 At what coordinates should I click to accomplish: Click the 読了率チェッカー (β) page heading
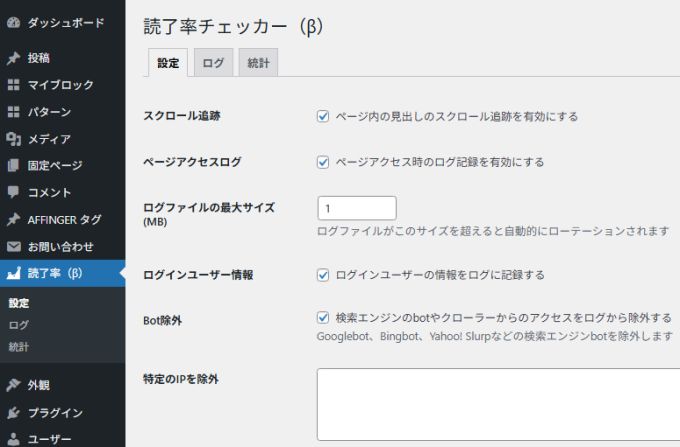pos(233,27)
